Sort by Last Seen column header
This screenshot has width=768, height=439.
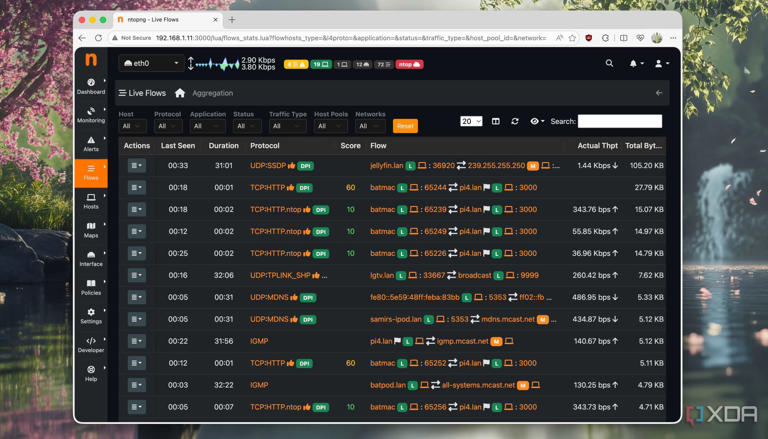pos(178,146)
